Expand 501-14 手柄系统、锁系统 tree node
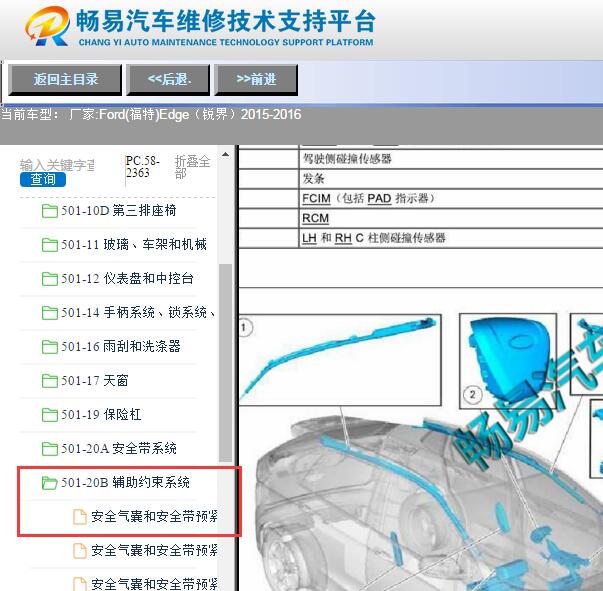This screenshot has height=591, width=603. (x=138, y=313)
